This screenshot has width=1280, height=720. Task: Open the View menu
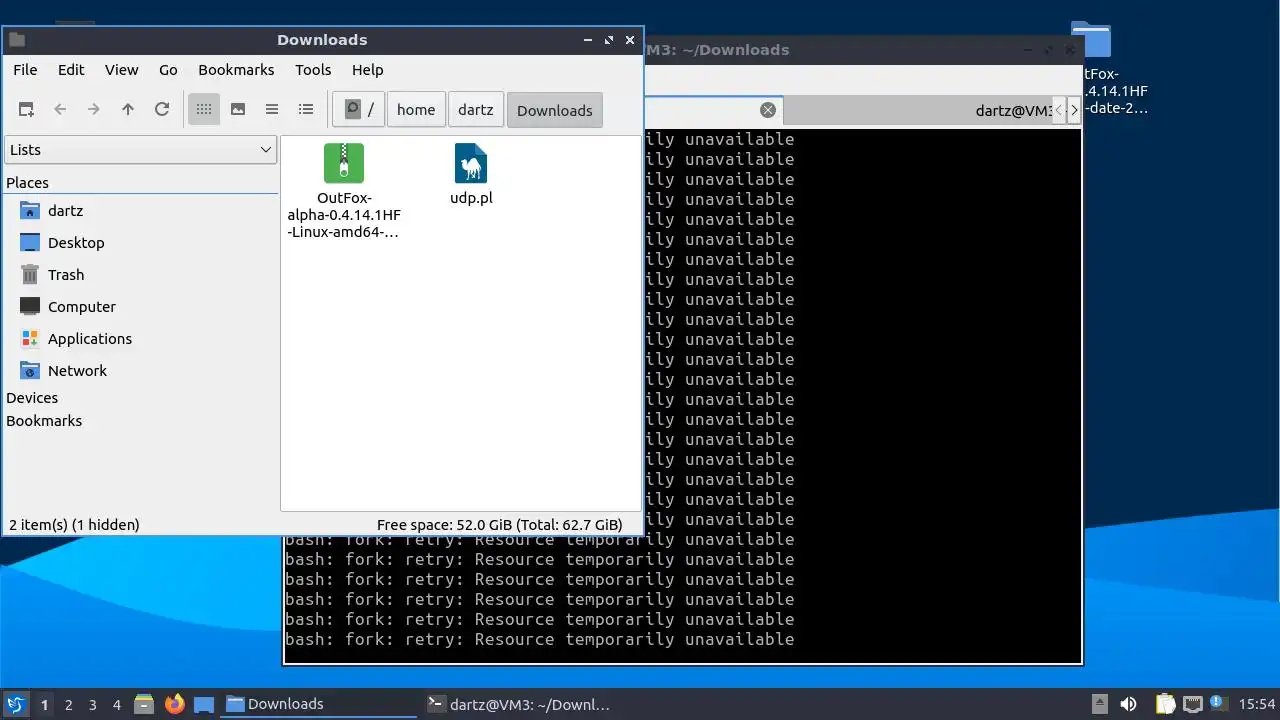(122, 70)
